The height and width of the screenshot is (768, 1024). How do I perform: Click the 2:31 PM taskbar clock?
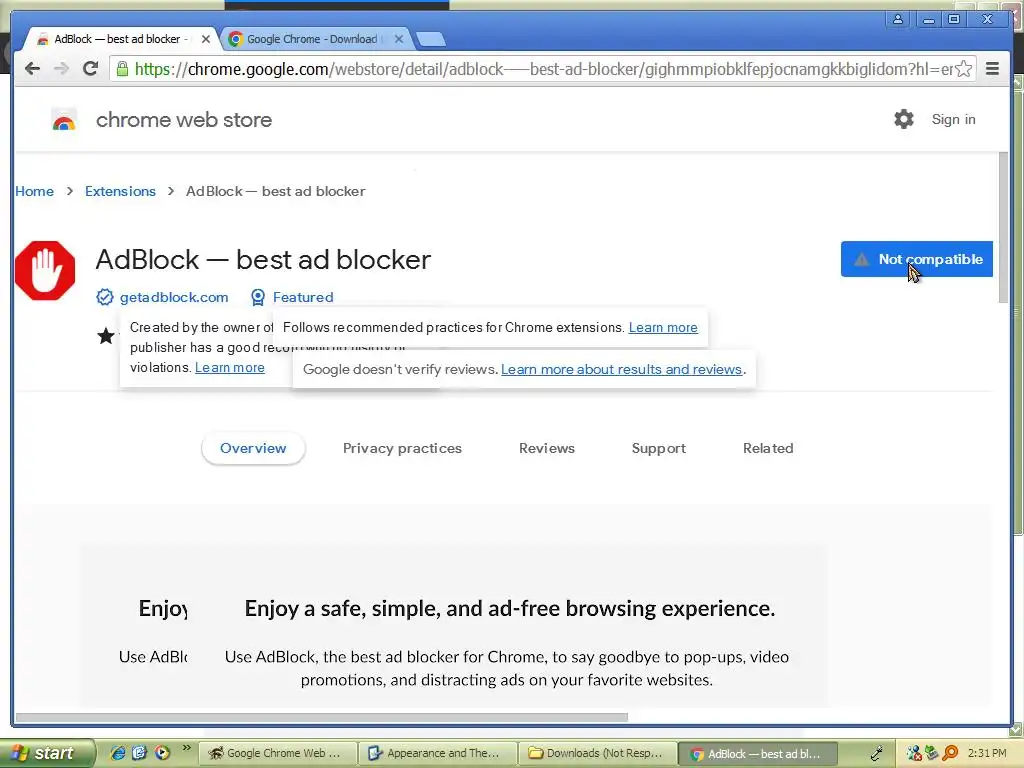(x=987, y=754)
